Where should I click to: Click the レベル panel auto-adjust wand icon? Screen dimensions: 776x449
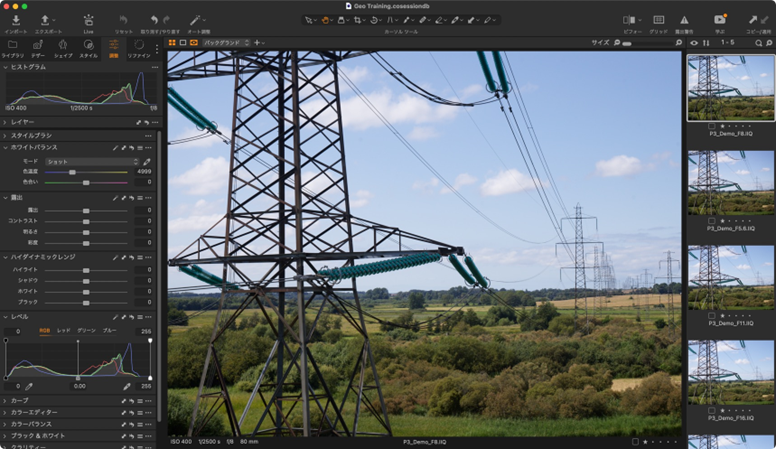coord(115,317)
